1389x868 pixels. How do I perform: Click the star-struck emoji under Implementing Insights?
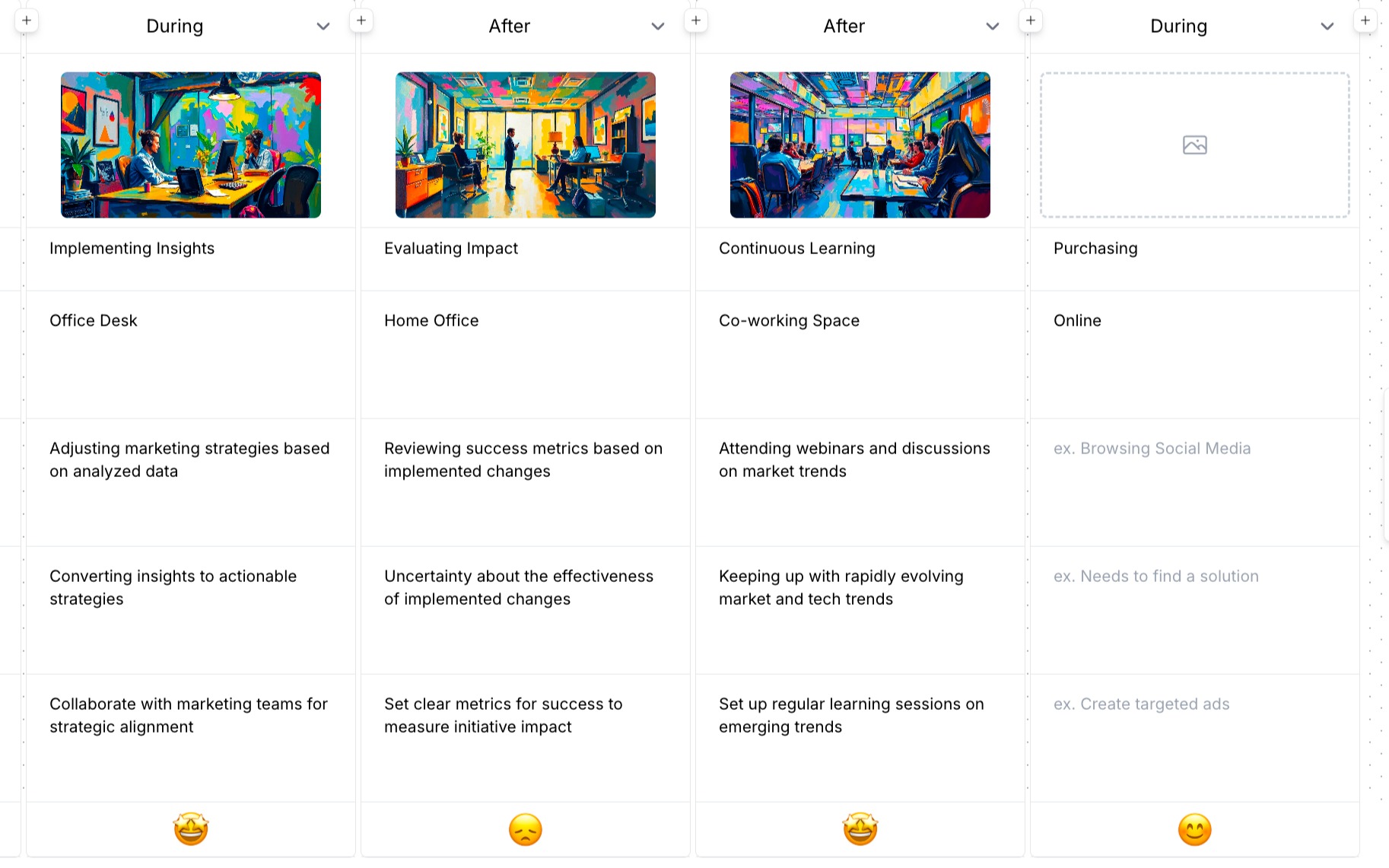(191, 829)
